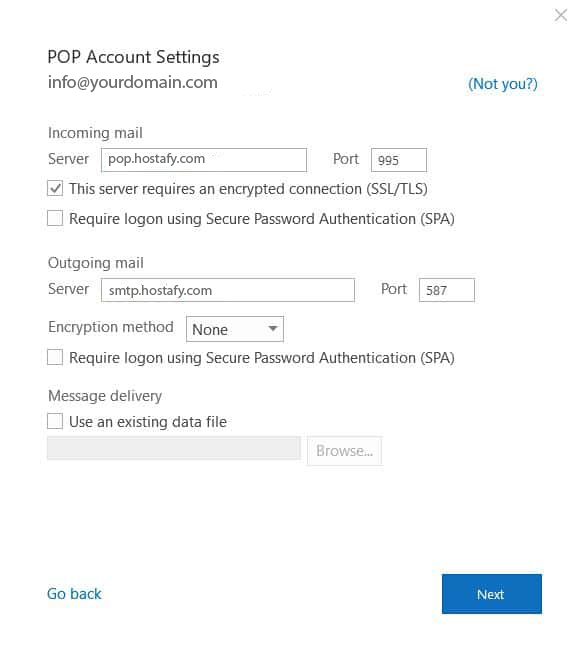The height and width of the screenshot is (659, 588).
Task: Enable SPA logon for outgoing mail
Action: tap(55, 357)
